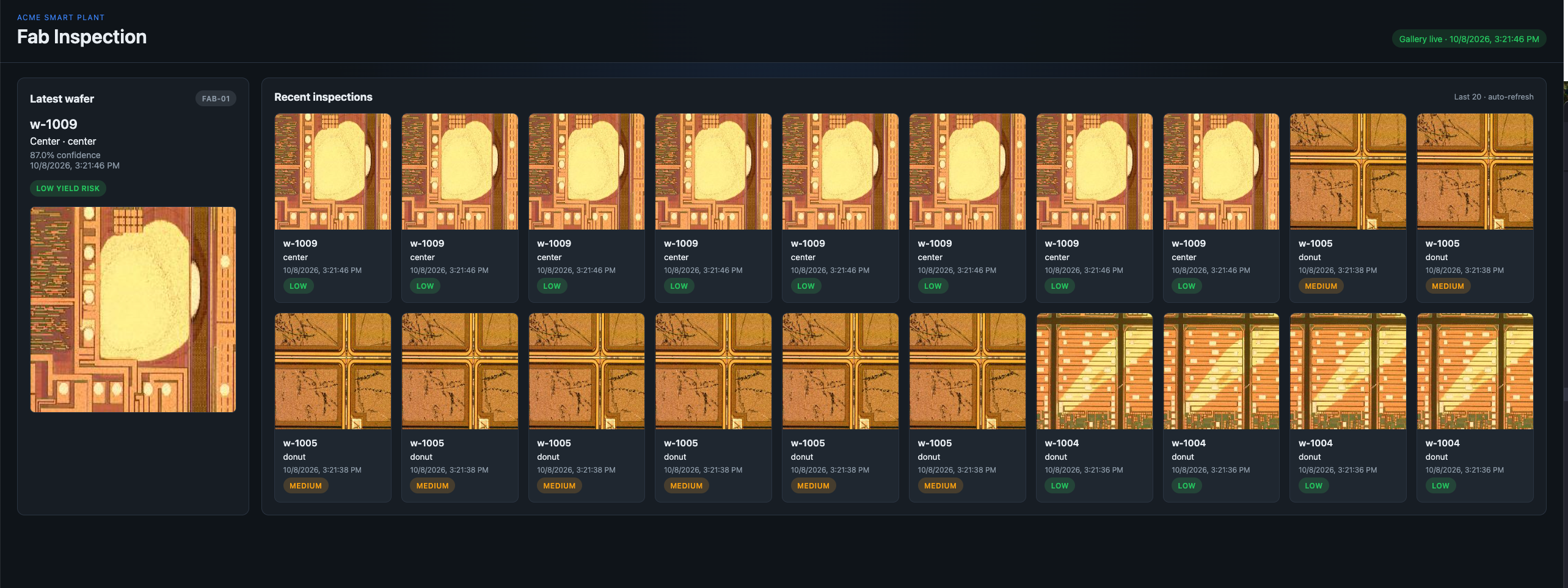Viewport: 1568px width, 588px height.
Task: Click the LOW badge on the first w-1009 card
Action: [x=298, y=286]
